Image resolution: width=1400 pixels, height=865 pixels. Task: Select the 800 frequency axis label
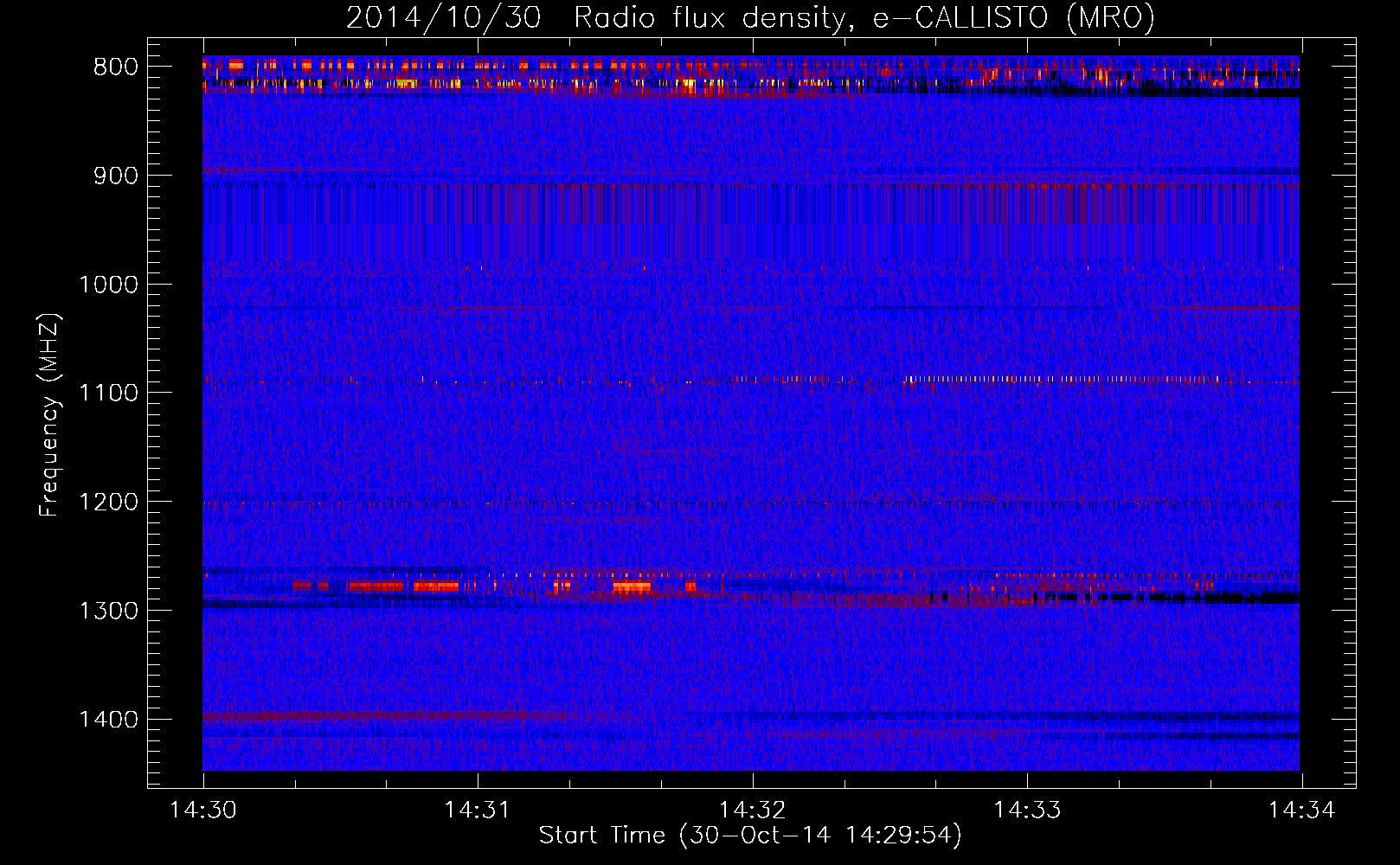(116, 67)
